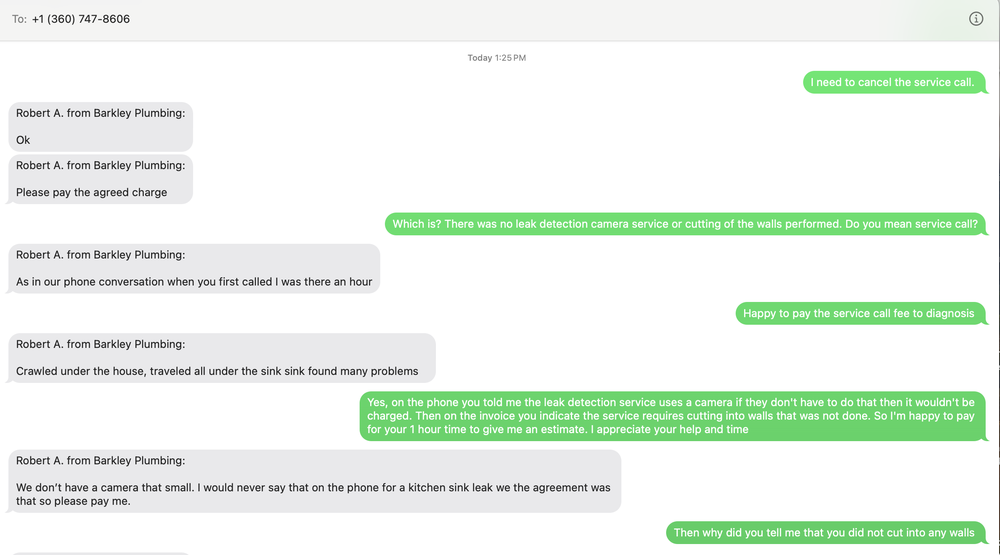This screenshot has height=555, width=1000.
Task: Click the sender name above "We don't have a camera"
Action: tap(100, 461)
